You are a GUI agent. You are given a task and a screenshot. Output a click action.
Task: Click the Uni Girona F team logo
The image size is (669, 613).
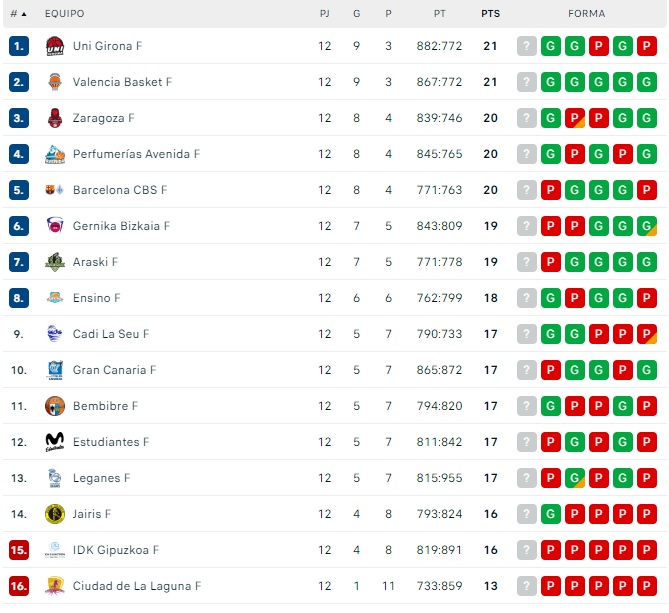coord(55,46)
